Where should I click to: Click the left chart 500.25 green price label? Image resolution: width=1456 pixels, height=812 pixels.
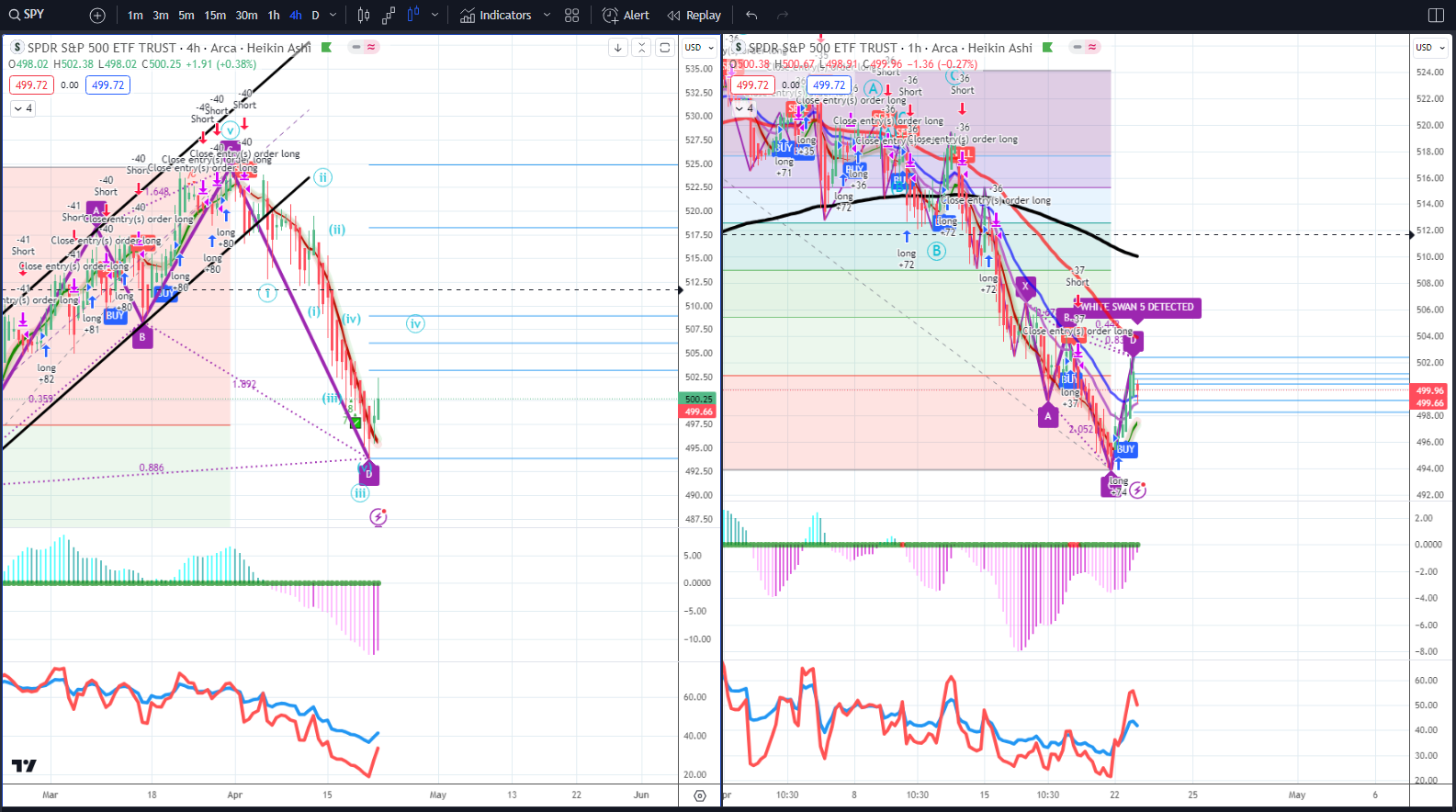point(698,400)
